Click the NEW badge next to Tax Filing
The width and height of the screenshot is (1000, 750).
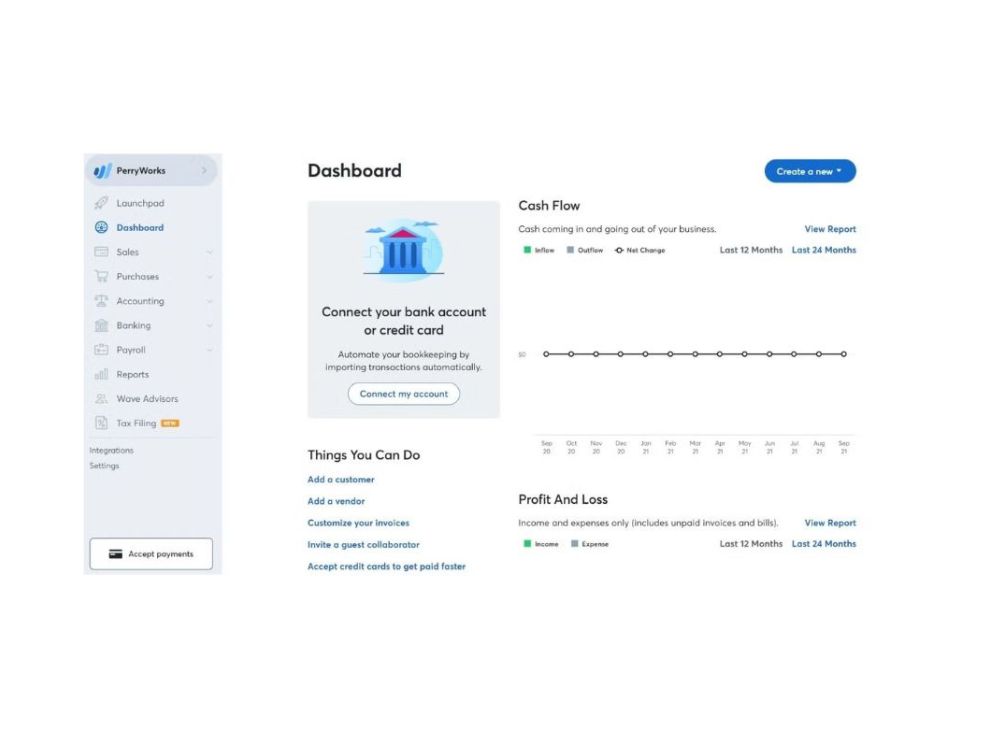point(170,423)
